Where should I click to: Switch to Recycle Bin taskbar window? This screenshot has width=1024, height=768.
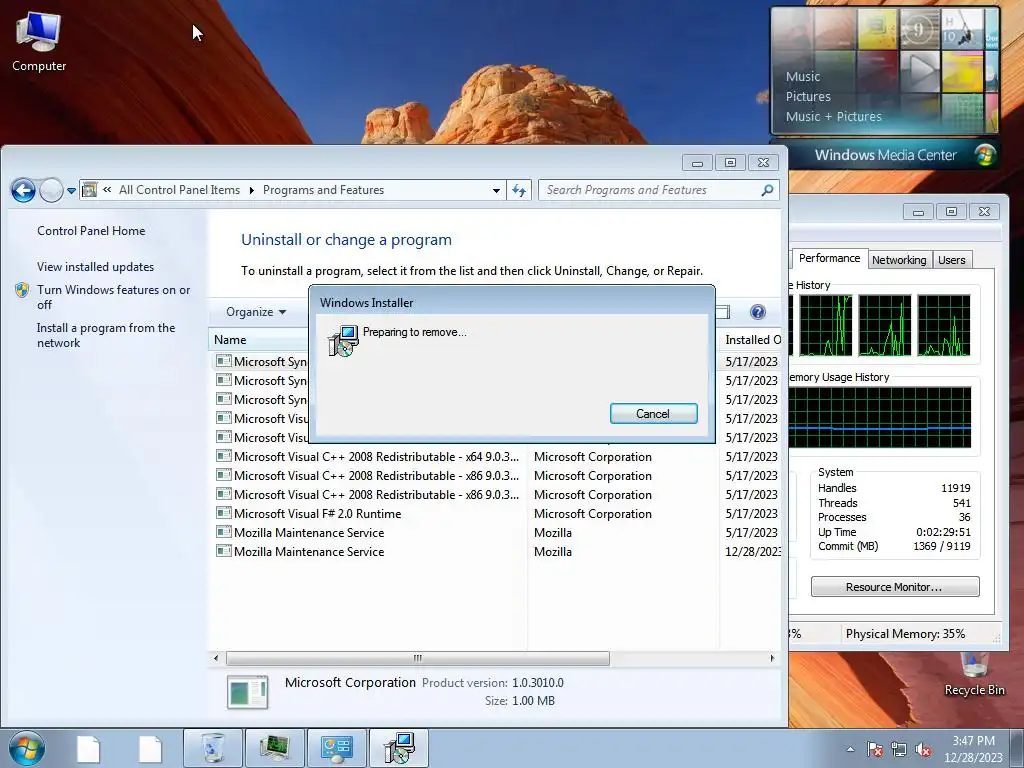213,748
